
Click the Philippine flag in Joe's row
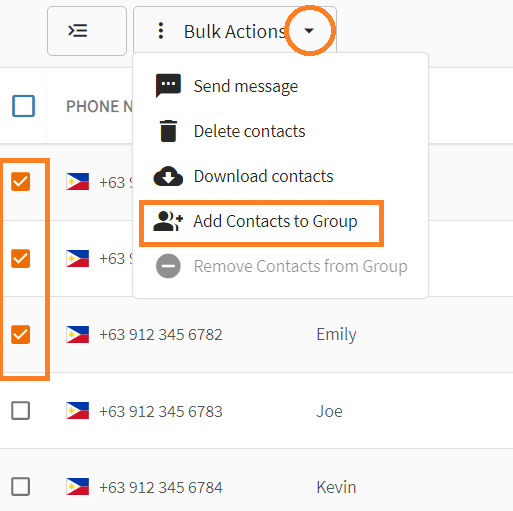coord(78,410)
